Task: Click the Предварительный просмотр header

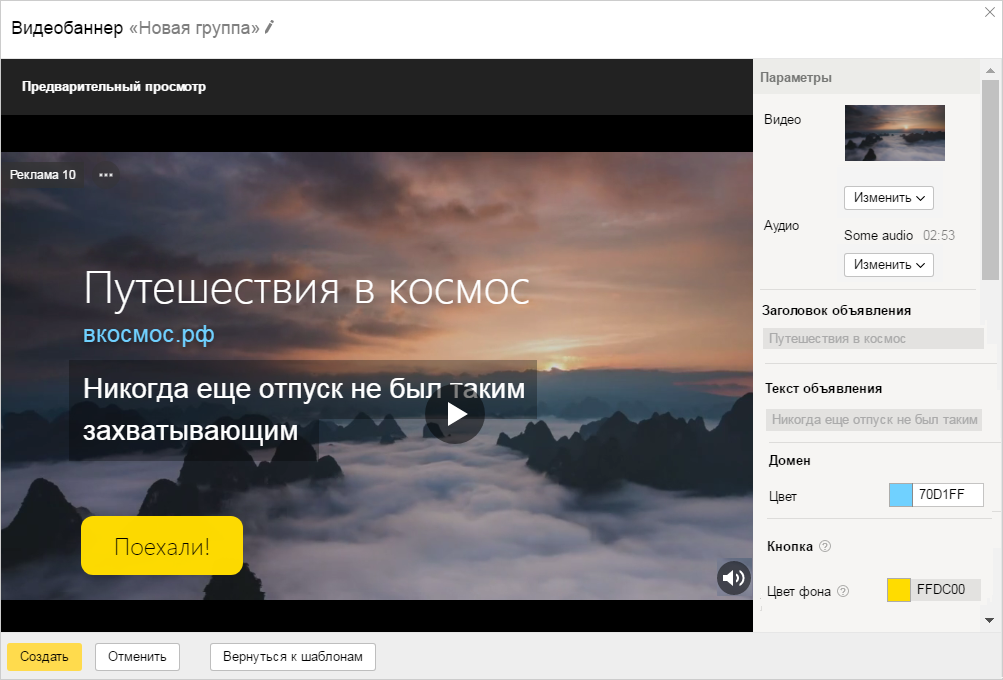Action: [114, 86]
